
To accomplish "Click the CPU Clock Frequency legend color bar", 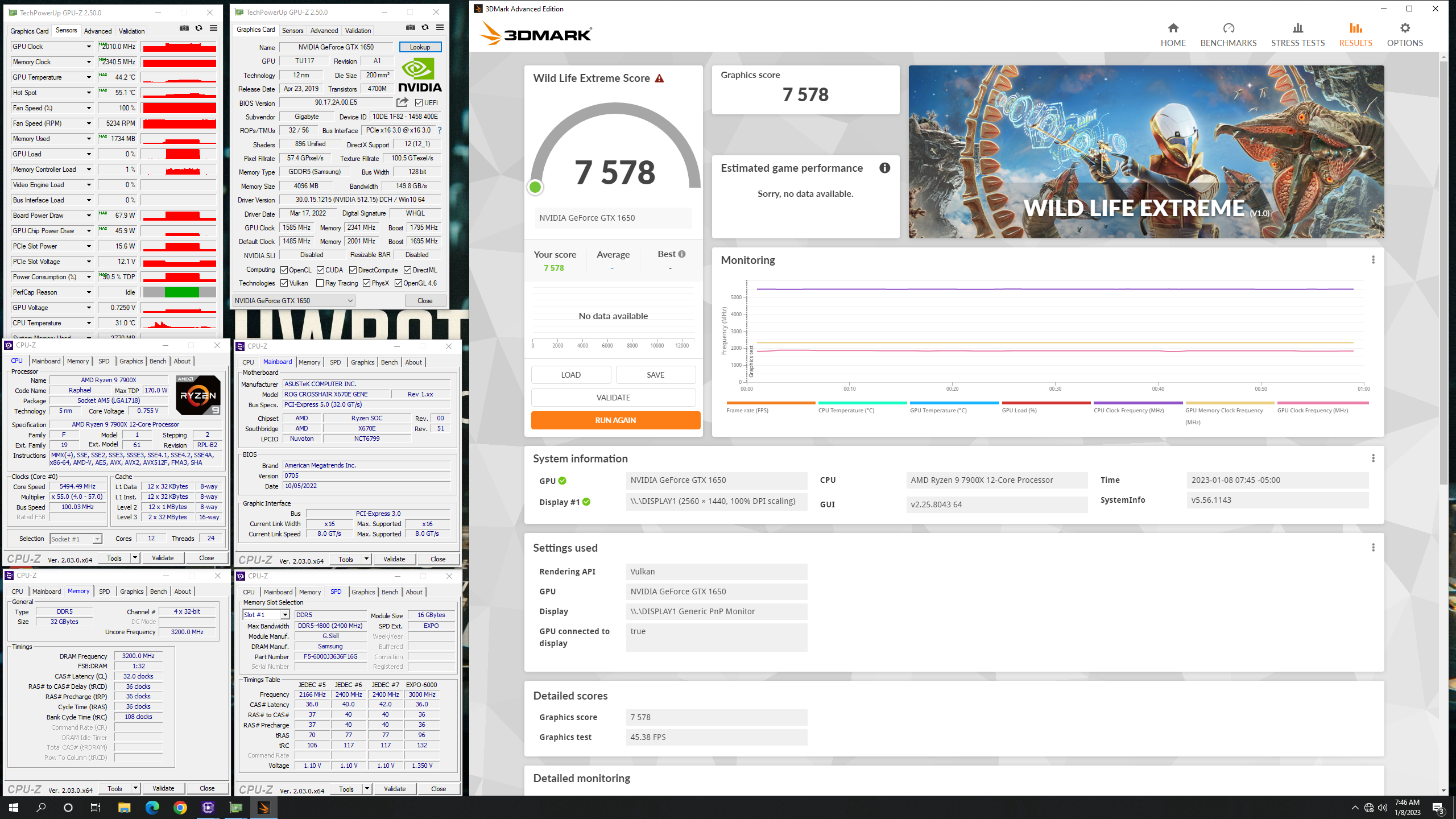I will coord(1138,403).
